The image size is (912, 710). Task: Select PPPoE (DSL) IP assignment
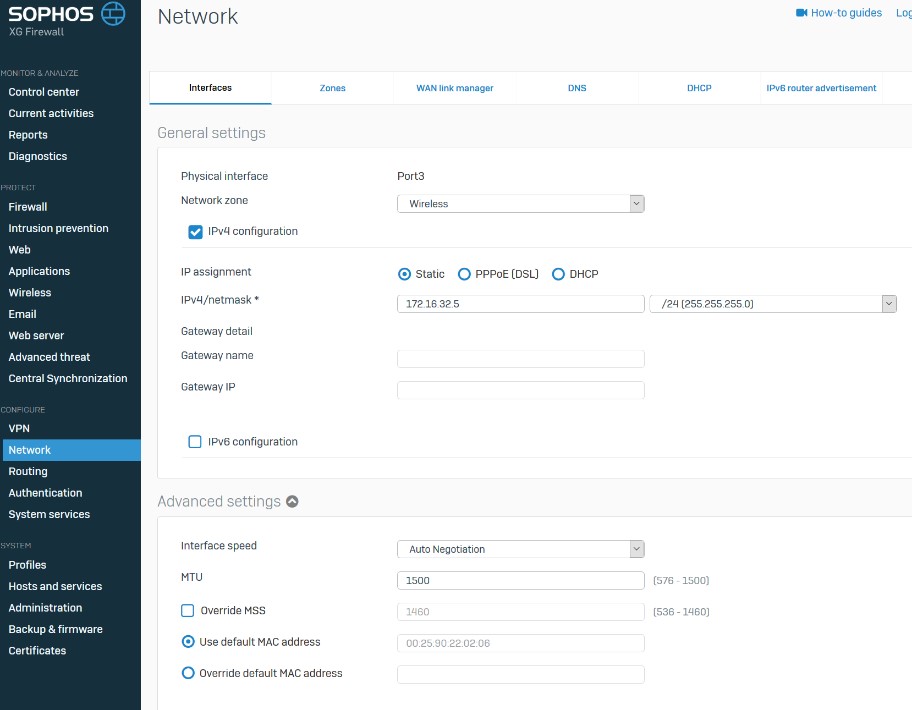(x=464, y=274)
